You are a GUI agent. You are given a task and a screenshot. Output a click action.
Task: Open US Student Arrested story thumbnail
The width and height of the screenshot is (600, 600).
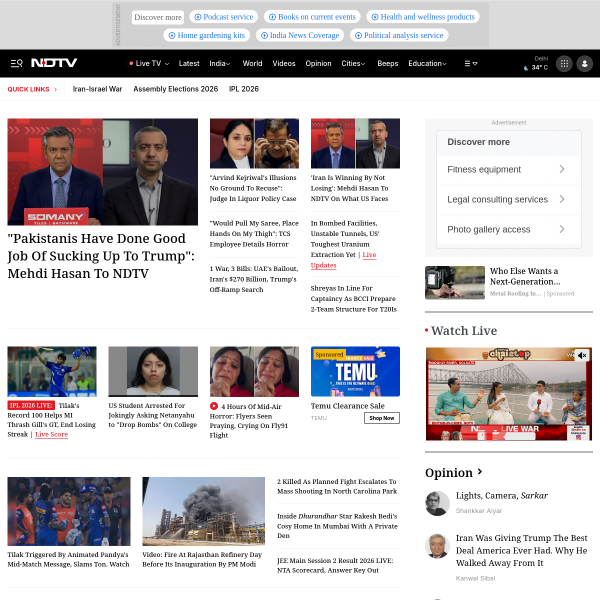coord(153,372)
